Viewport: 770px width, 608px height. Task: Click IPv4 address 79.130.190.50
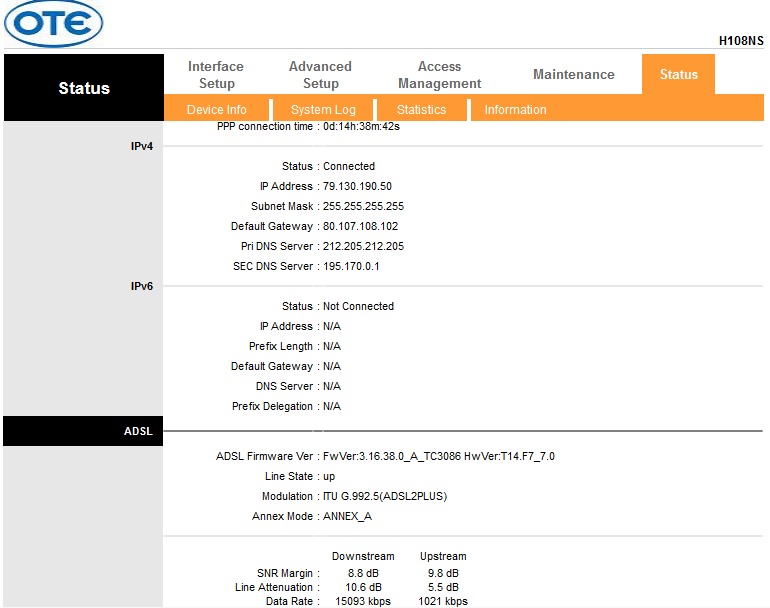pos(358,186)
